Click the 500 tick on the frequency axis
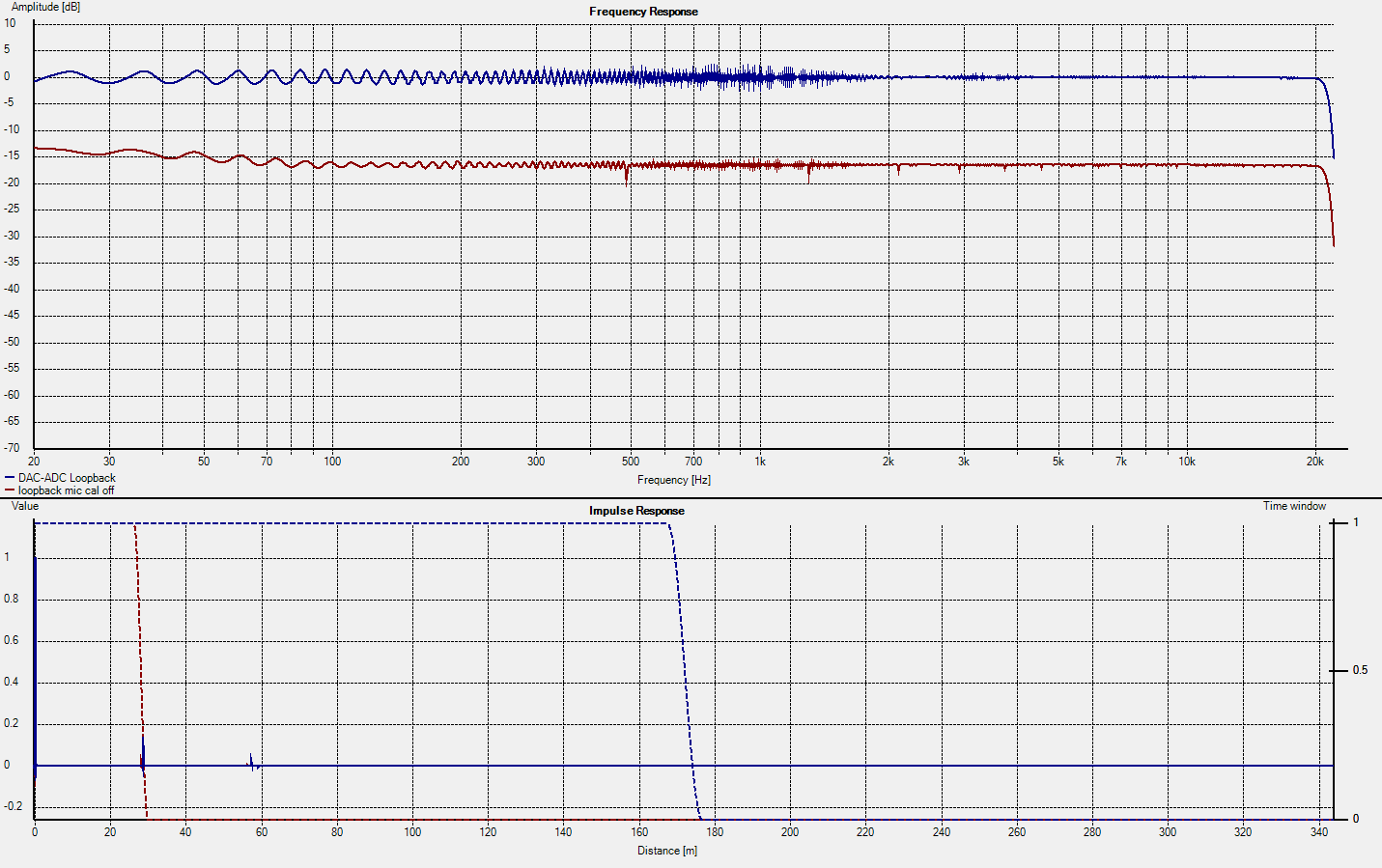Viewport: 1382px width, 868px height. [x=630, y=462]
